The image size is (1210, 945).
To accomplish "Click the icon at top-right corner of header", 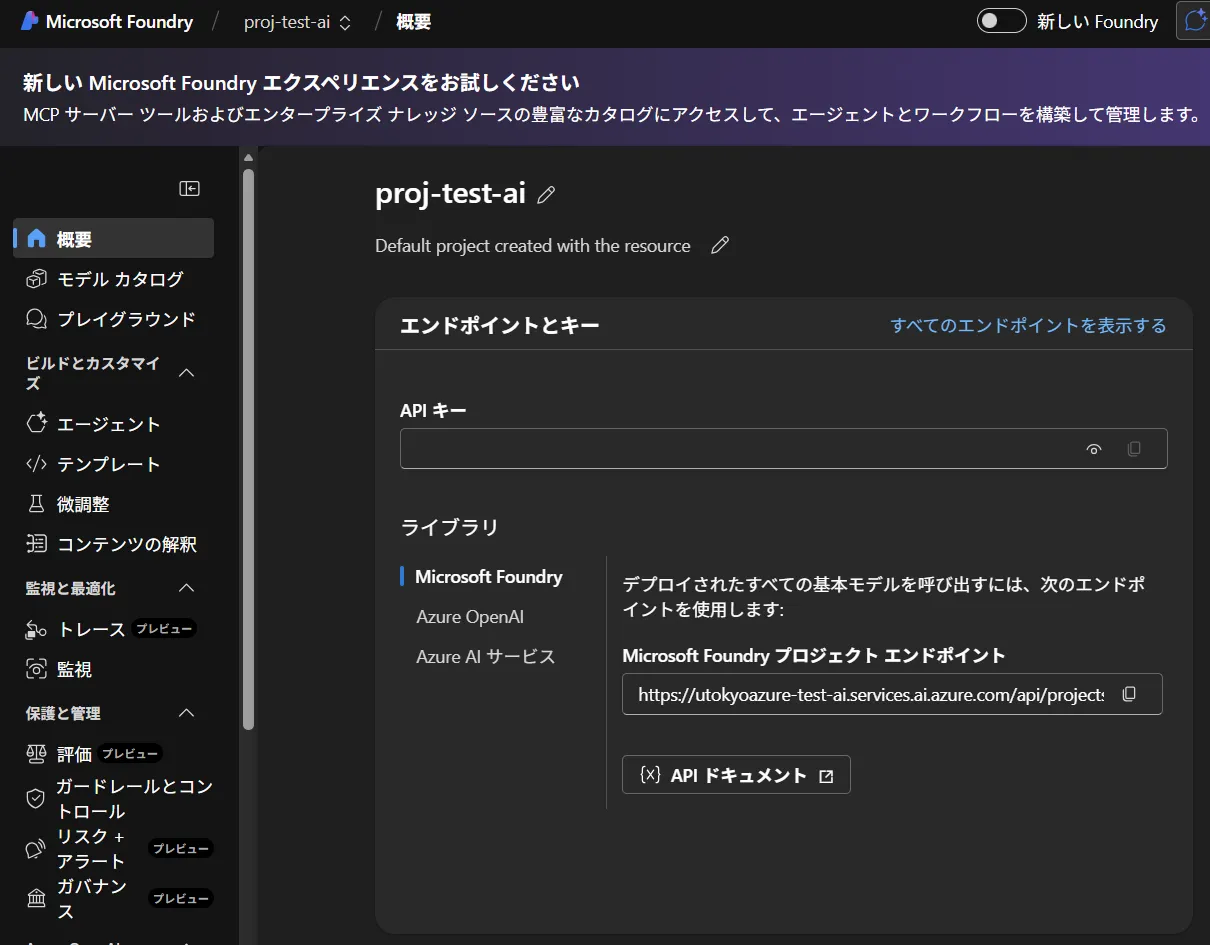I will click(x=1193, y=22).
